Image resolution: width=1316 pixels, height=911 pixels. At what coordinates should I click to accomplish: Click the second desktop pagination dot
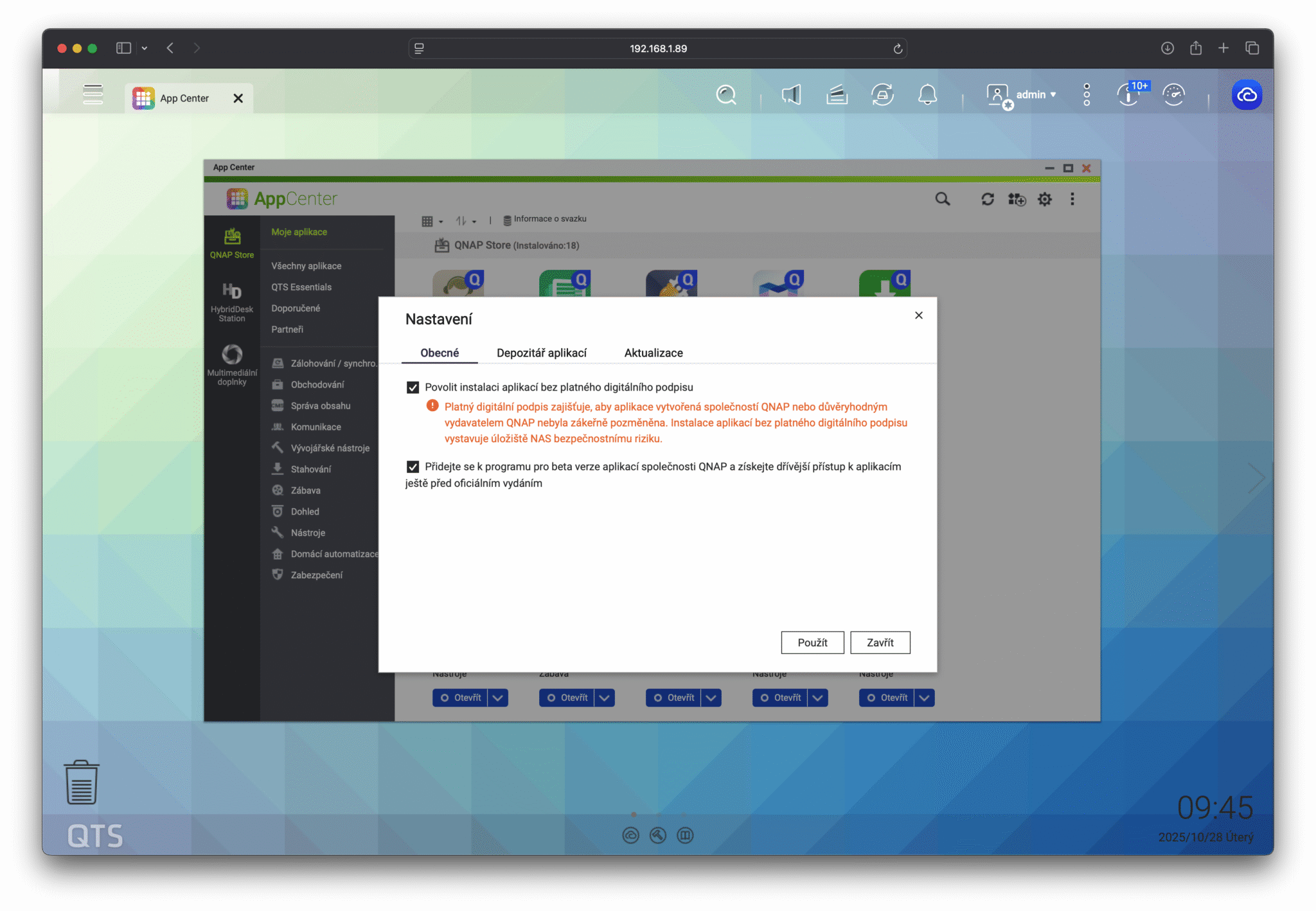click(x=659, y=814)
